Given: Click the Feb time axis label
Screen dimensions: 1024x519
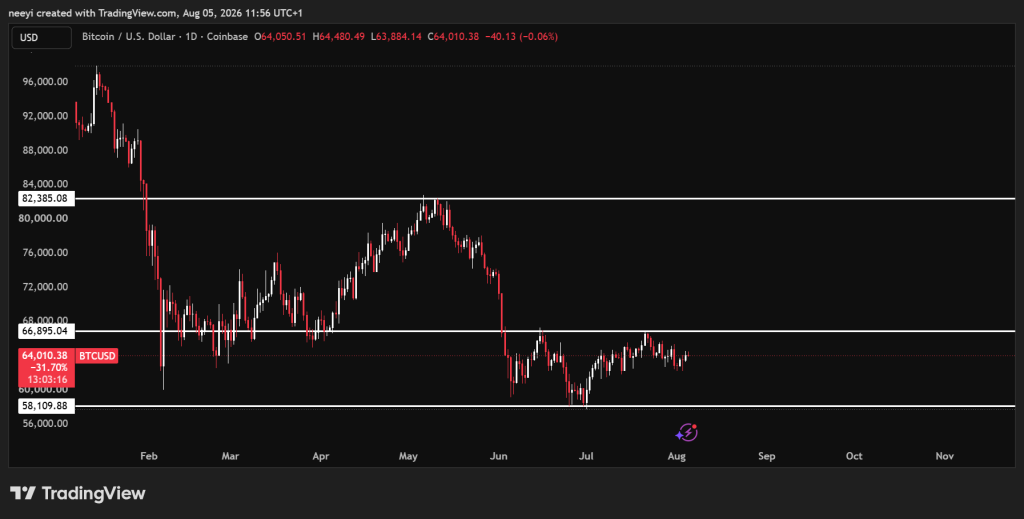Looking at the screenshot, I should point(149,456).
